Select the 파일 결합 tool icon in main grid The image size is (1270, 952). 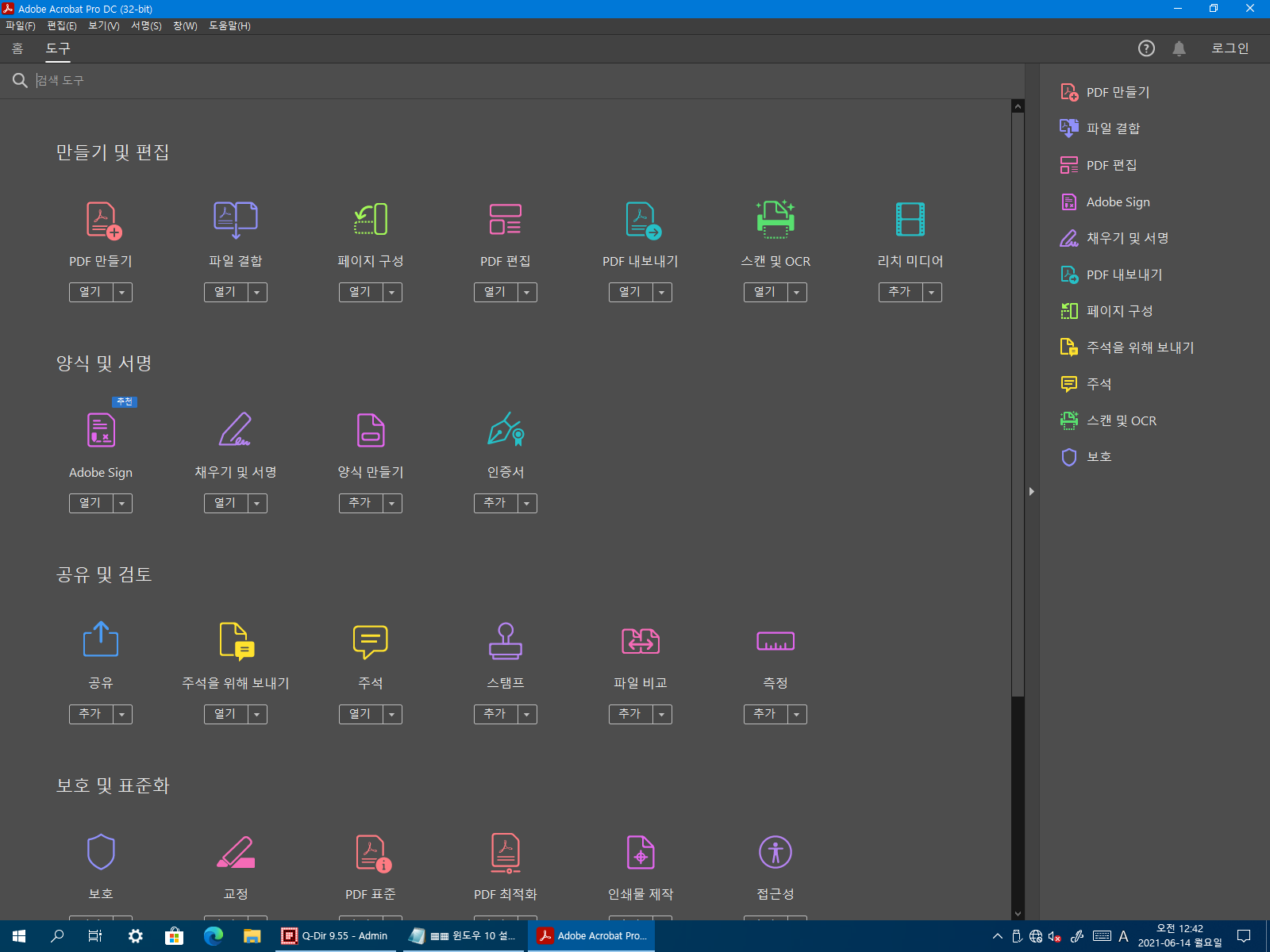click(x=236, y=221)
